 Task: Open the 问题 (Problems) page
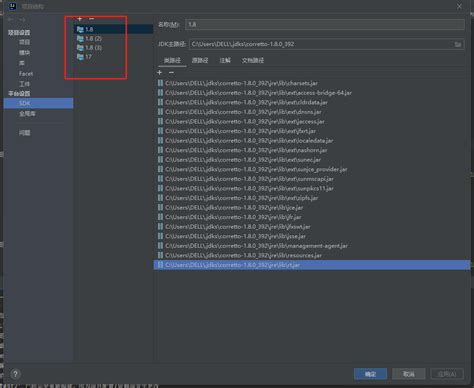(24, 133)
